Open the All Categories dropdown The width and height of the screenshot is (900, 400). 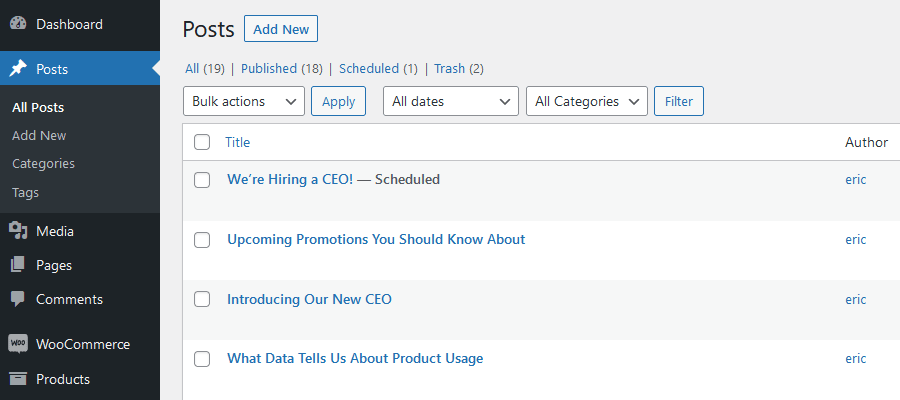click(586, 101)
